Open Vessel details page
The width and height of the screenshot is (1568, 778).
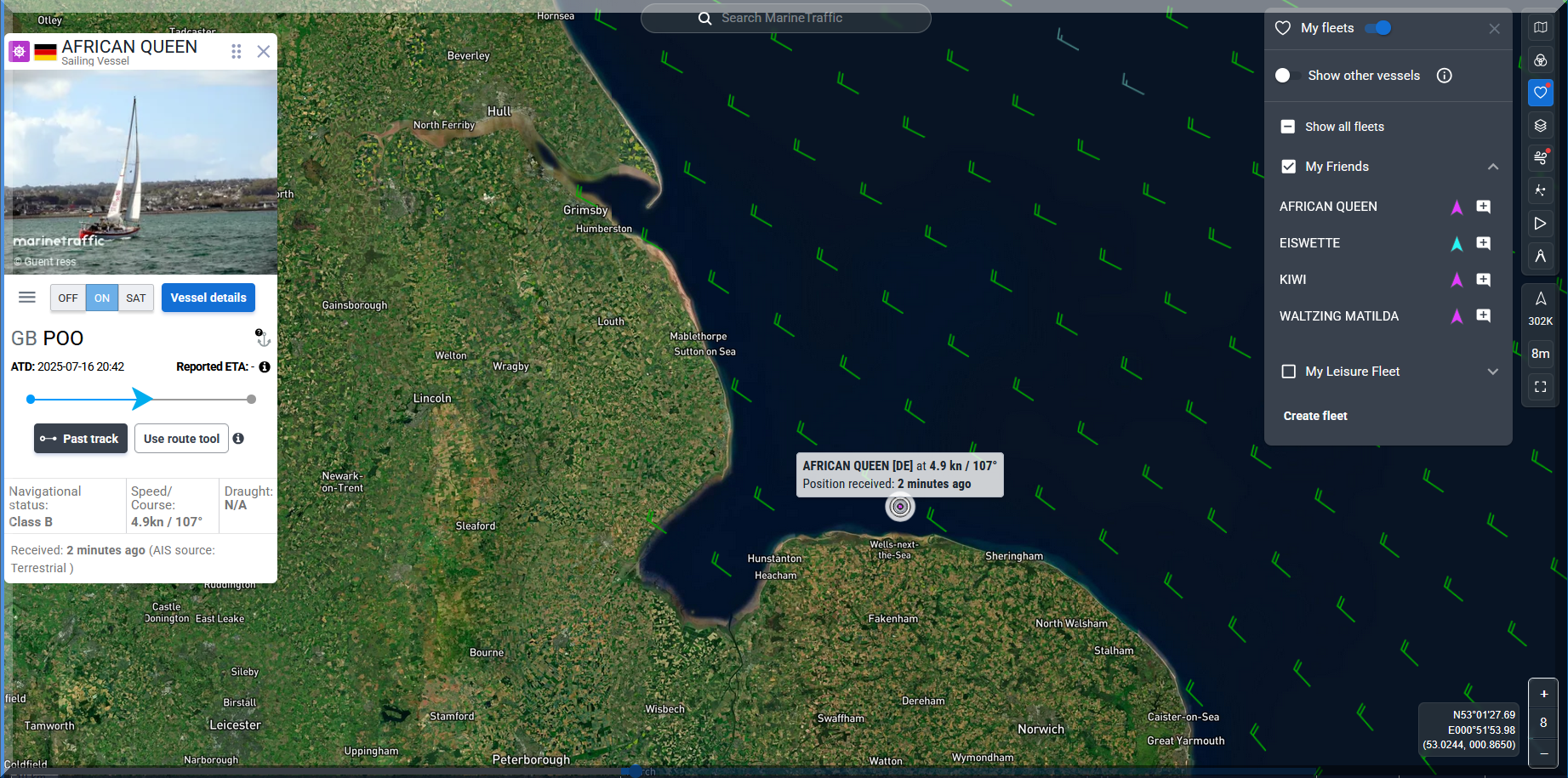pos(208,298)
